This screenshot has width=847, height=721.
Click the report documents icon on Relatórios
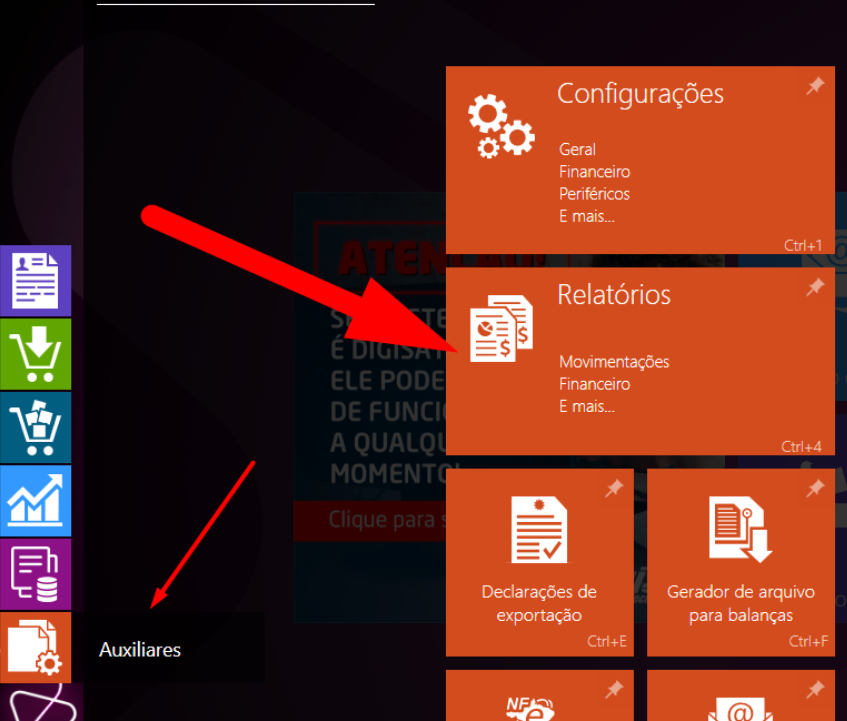(500, 328)
